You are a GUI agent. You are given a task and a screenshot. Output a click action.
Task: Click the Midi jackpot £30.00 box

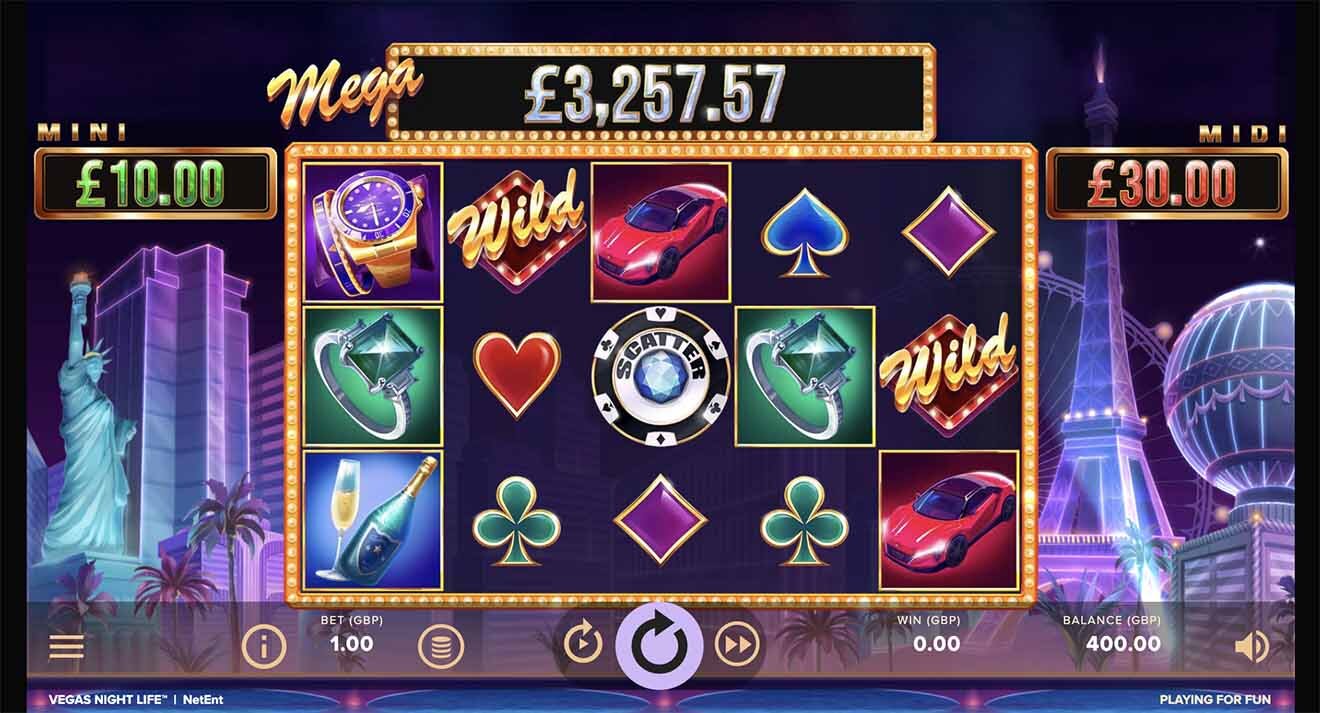click(x=1166, y=183)
